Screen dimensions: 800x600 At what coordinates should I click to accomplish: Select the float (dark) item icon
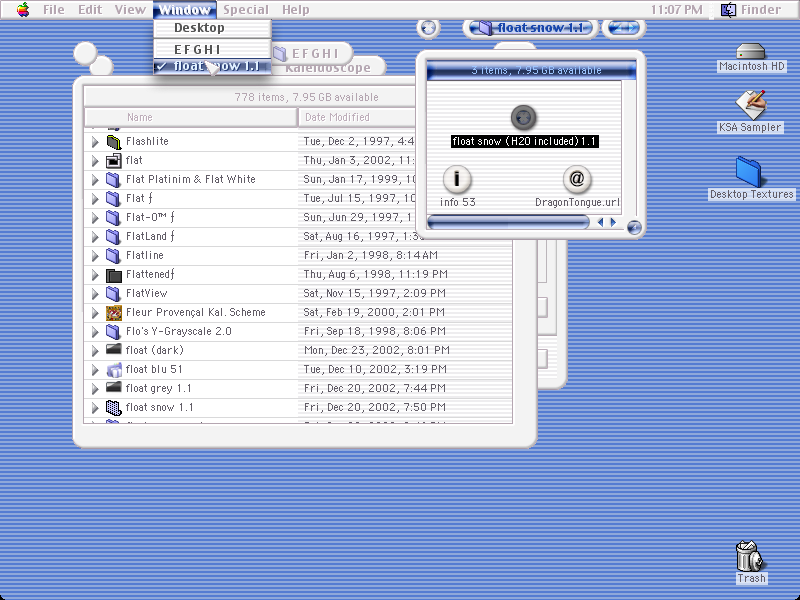coord(114,349)
